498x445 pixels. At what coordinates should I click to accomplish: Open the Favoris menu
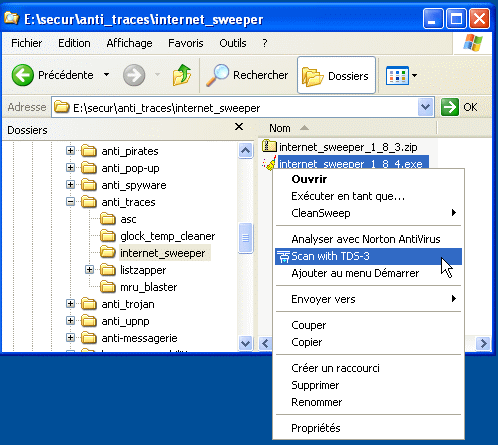tap(186, 43)
